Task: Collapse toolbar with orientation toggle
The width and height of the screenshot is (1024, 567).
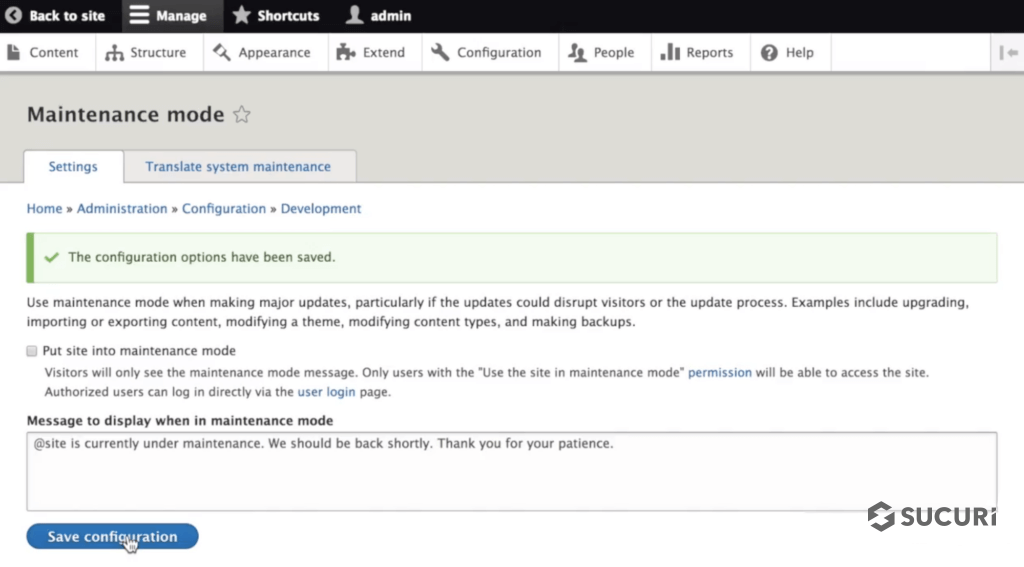Action: pyautogui.click(x=1008, y=53)
